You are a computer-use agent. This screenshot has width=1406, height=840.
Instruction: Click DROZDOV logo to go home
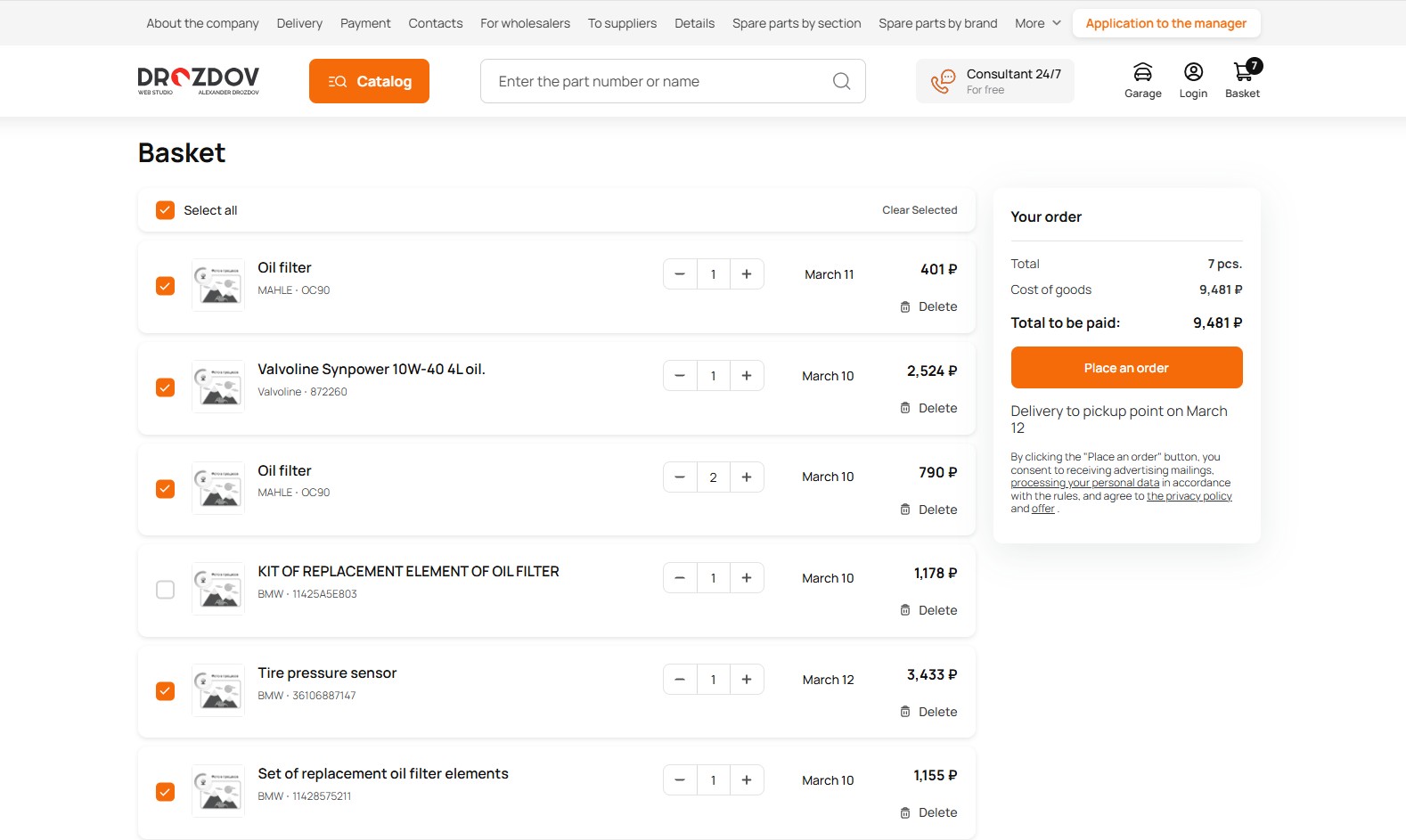(199, 80)
